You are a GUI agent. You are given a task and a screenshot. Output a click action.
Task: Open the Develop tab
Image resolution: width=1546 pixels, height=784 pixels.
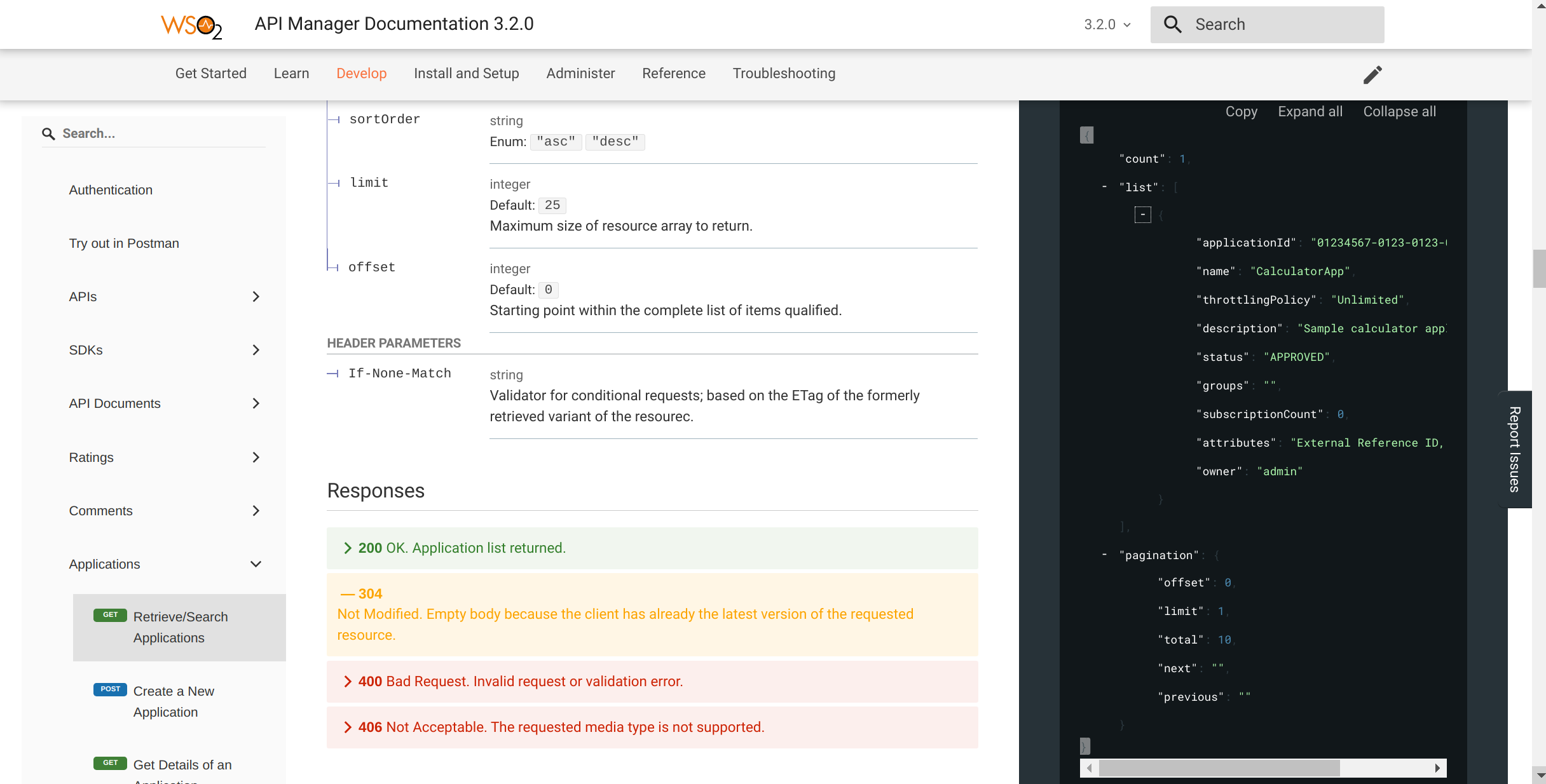(362, 74)
